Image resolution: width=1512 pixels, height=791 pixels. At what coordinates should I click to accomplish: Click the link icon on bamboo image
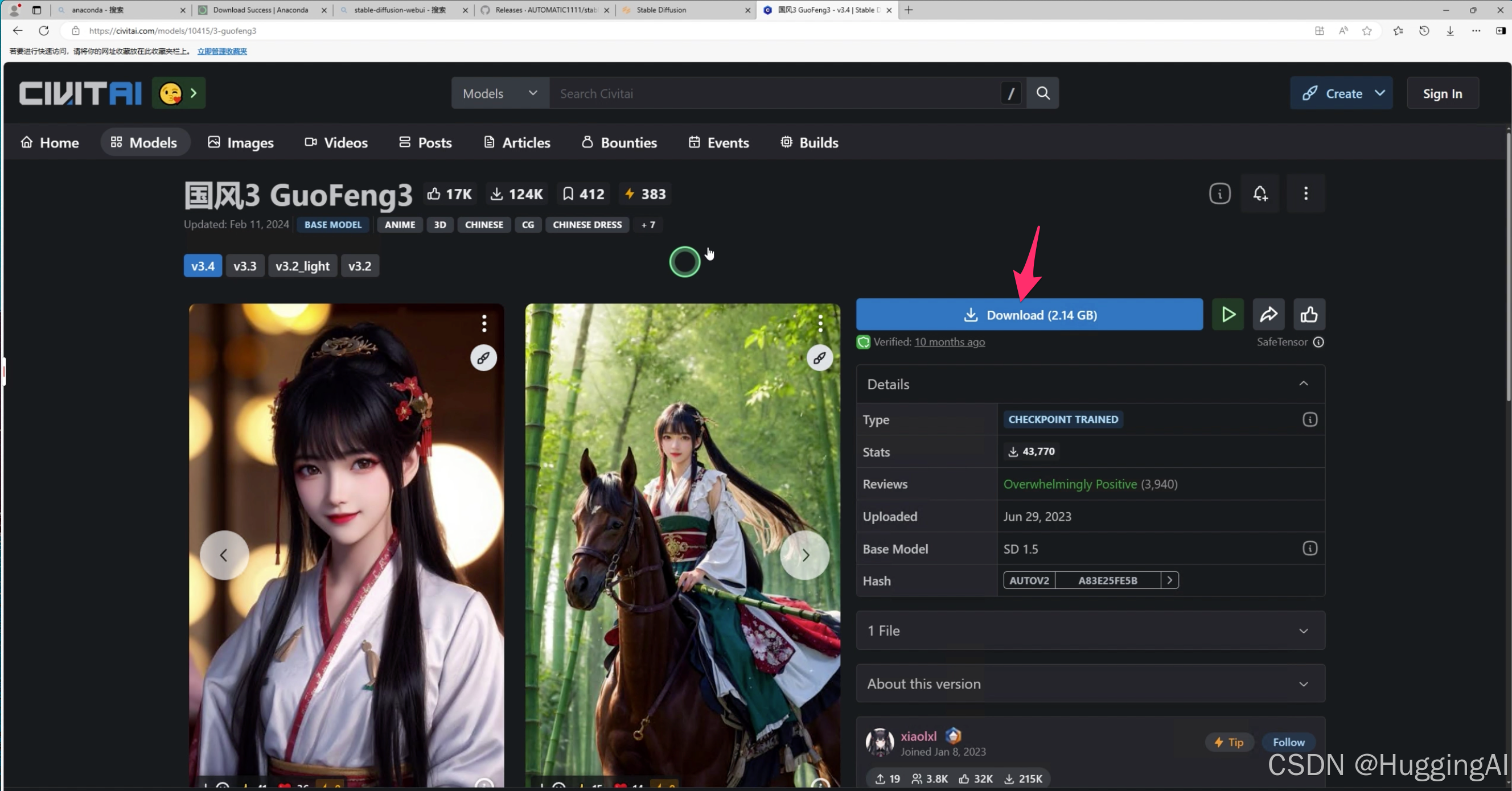click(x=819, y=357)
